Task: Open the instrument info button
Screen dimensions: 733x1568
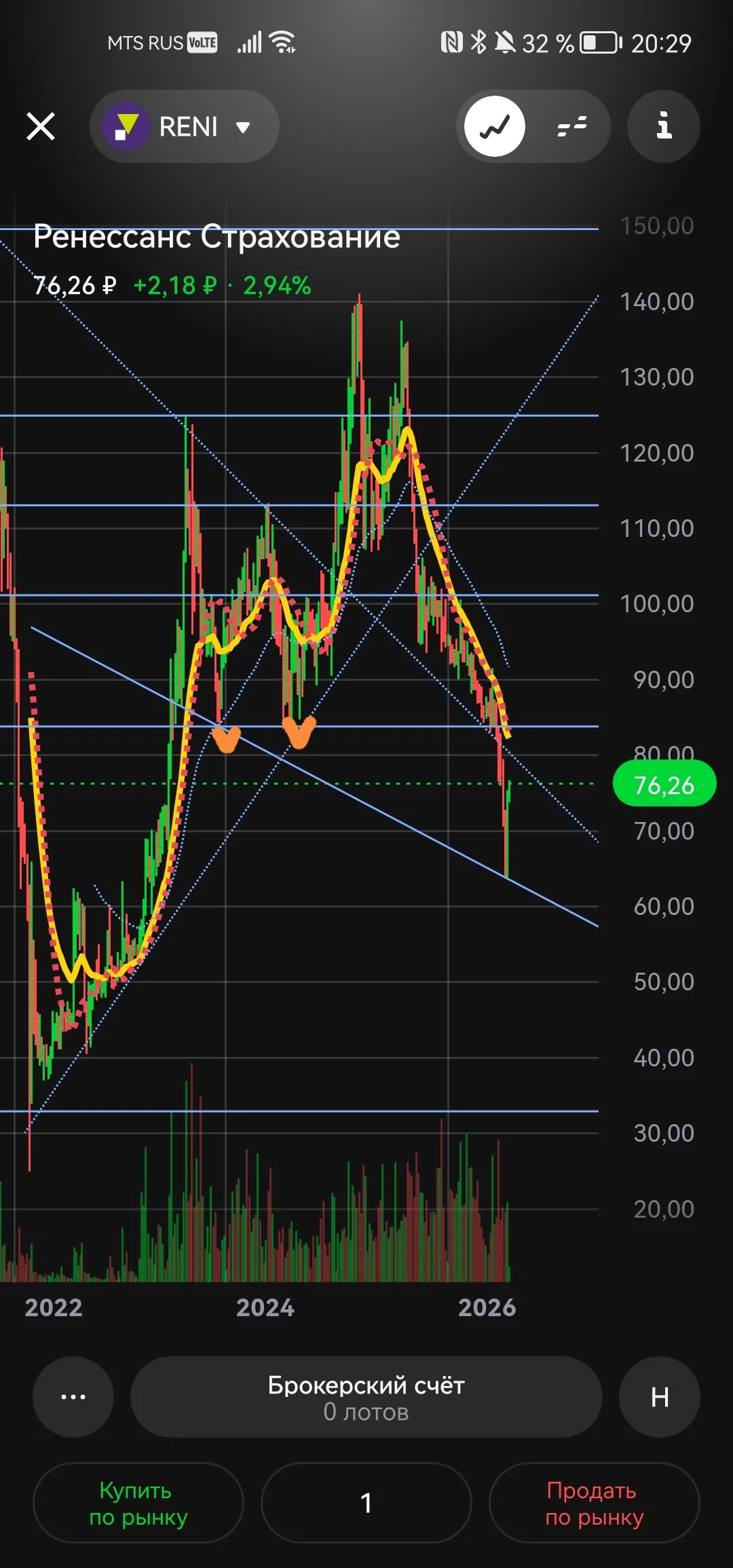Action: click(x=664, y=126)
